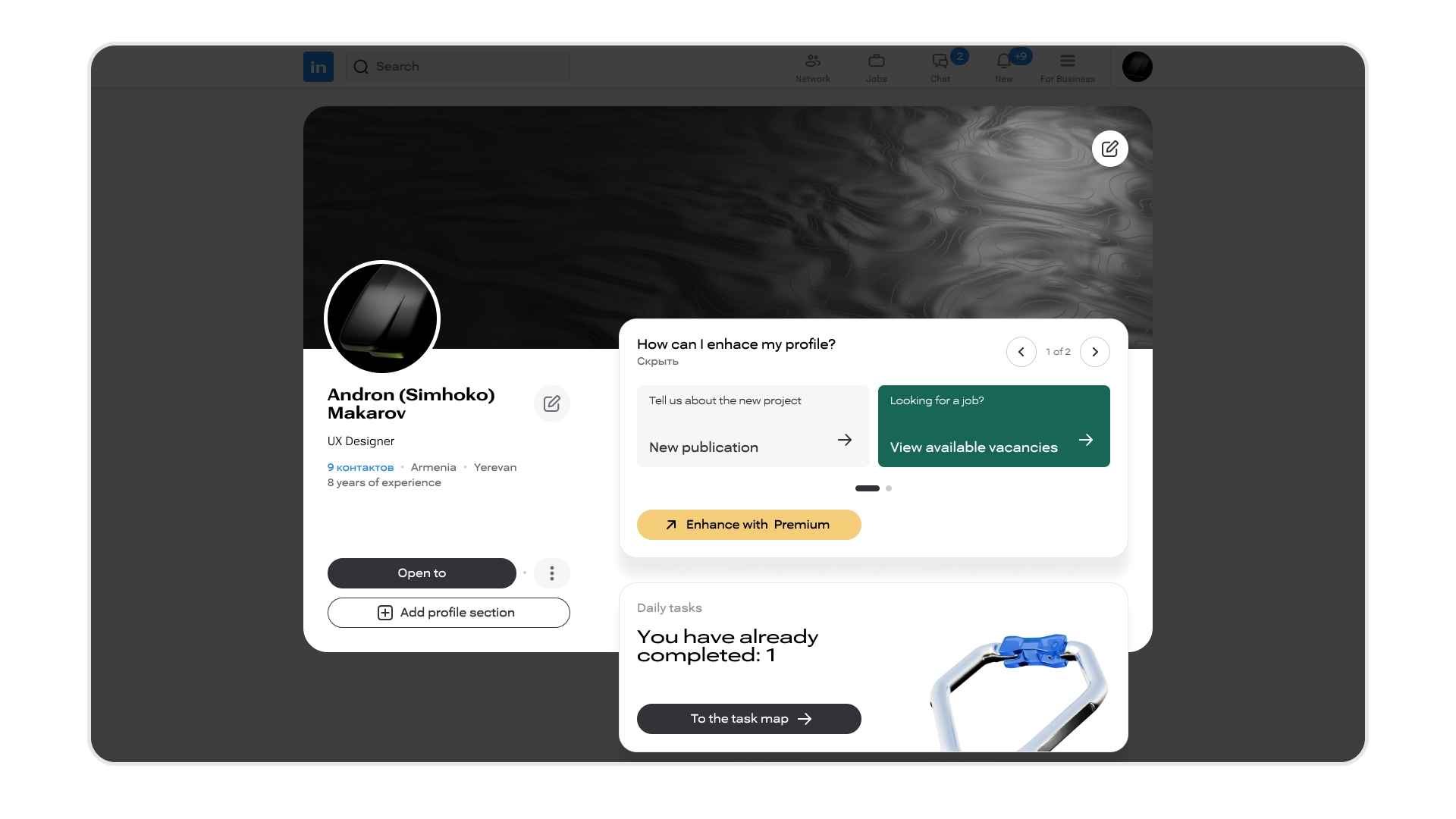Go to previous profile suggestion
This screenshot has height=819, width=1456.
tap(1021, 352)
